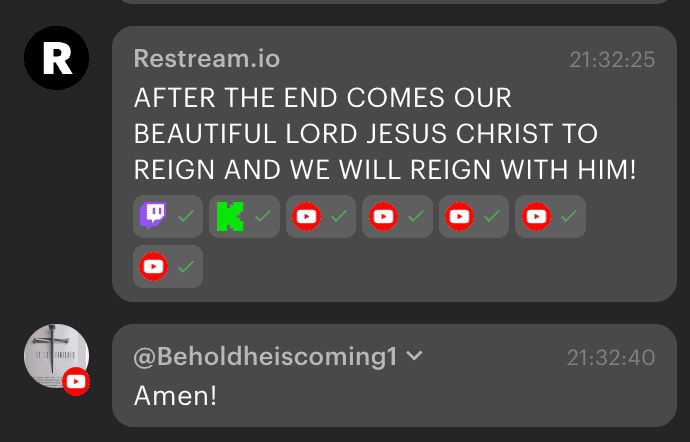
Task: Click the 21:32:40 timestamp
Action: click(611, 357)
